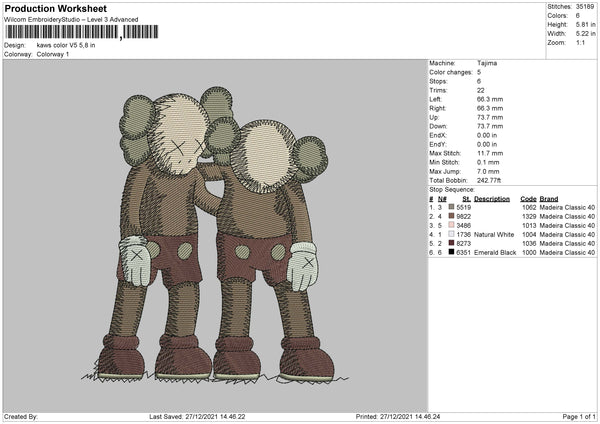Screen dimensions: 600x424
Task: Click code '1329' in stop sequence
Action: point(529,217)
